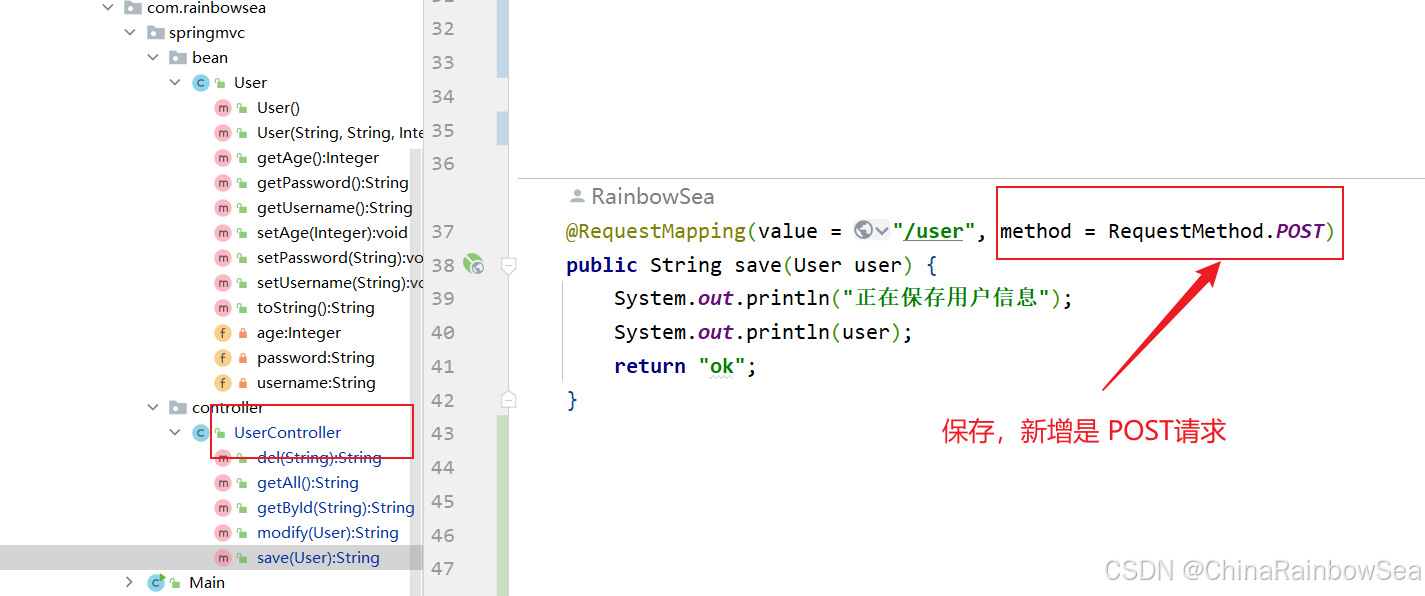
Task: Click method icon next to modify(User)
Action: (223, 533)
